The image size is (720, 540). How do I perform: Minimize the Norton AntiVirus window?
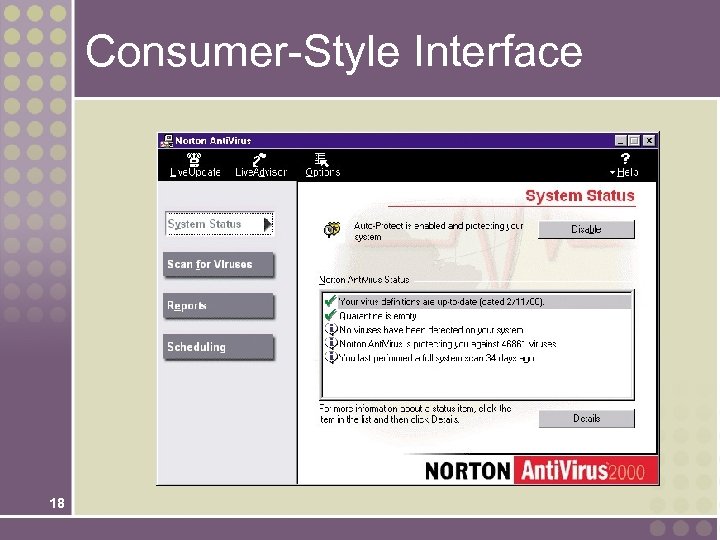coord(621,141)
